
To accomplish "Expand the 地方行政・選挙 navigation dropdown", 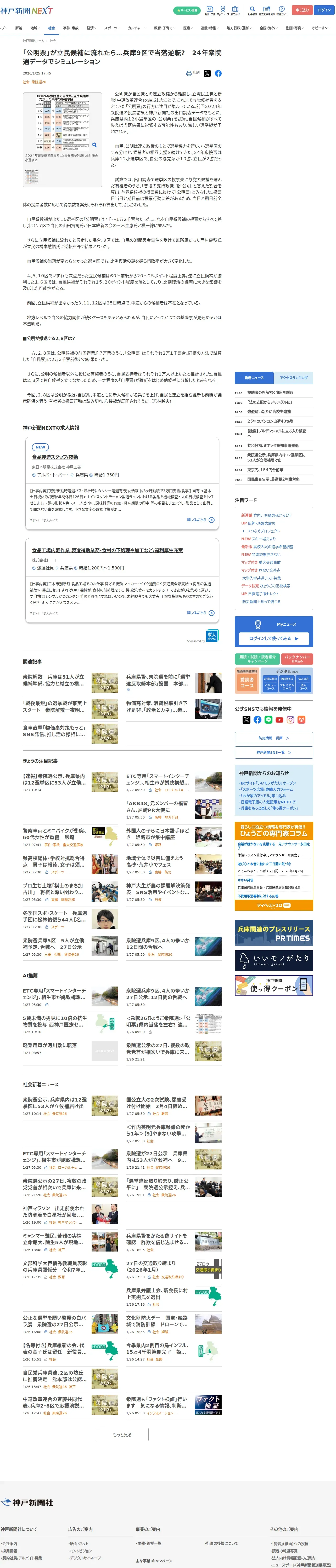I will point(239,28).
